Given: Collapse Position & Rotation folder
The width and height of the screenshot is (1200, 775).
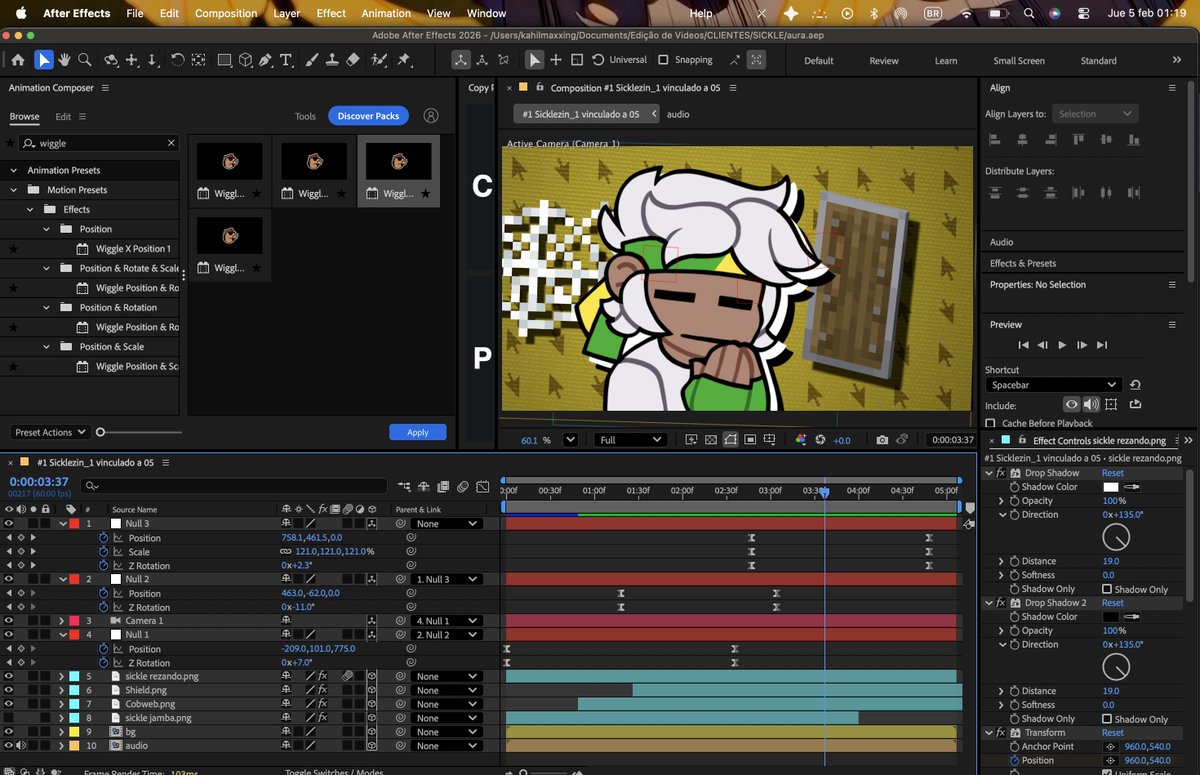Looking at the screenshot, I should point(46,308).
